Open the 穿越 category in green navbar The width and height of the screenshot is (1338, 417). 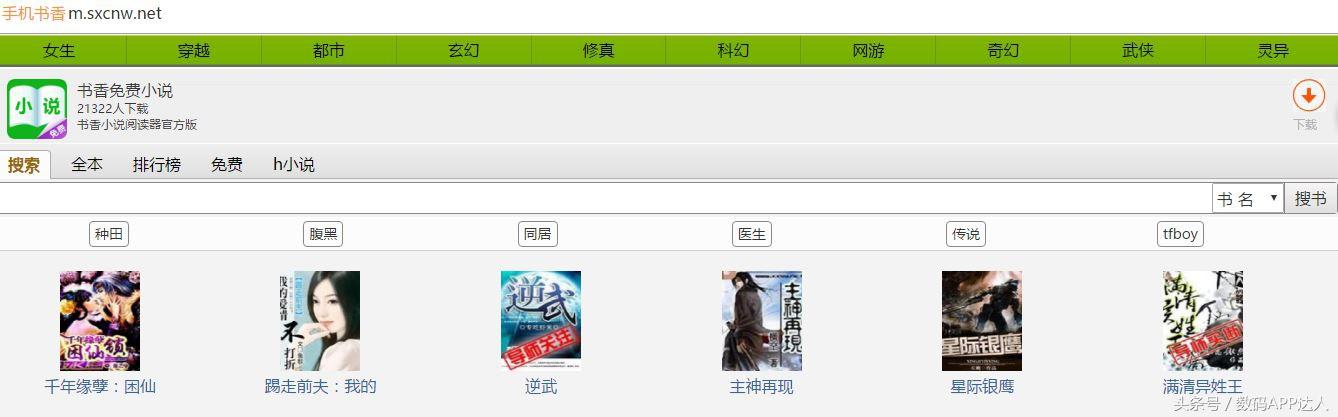pos(194,50)
